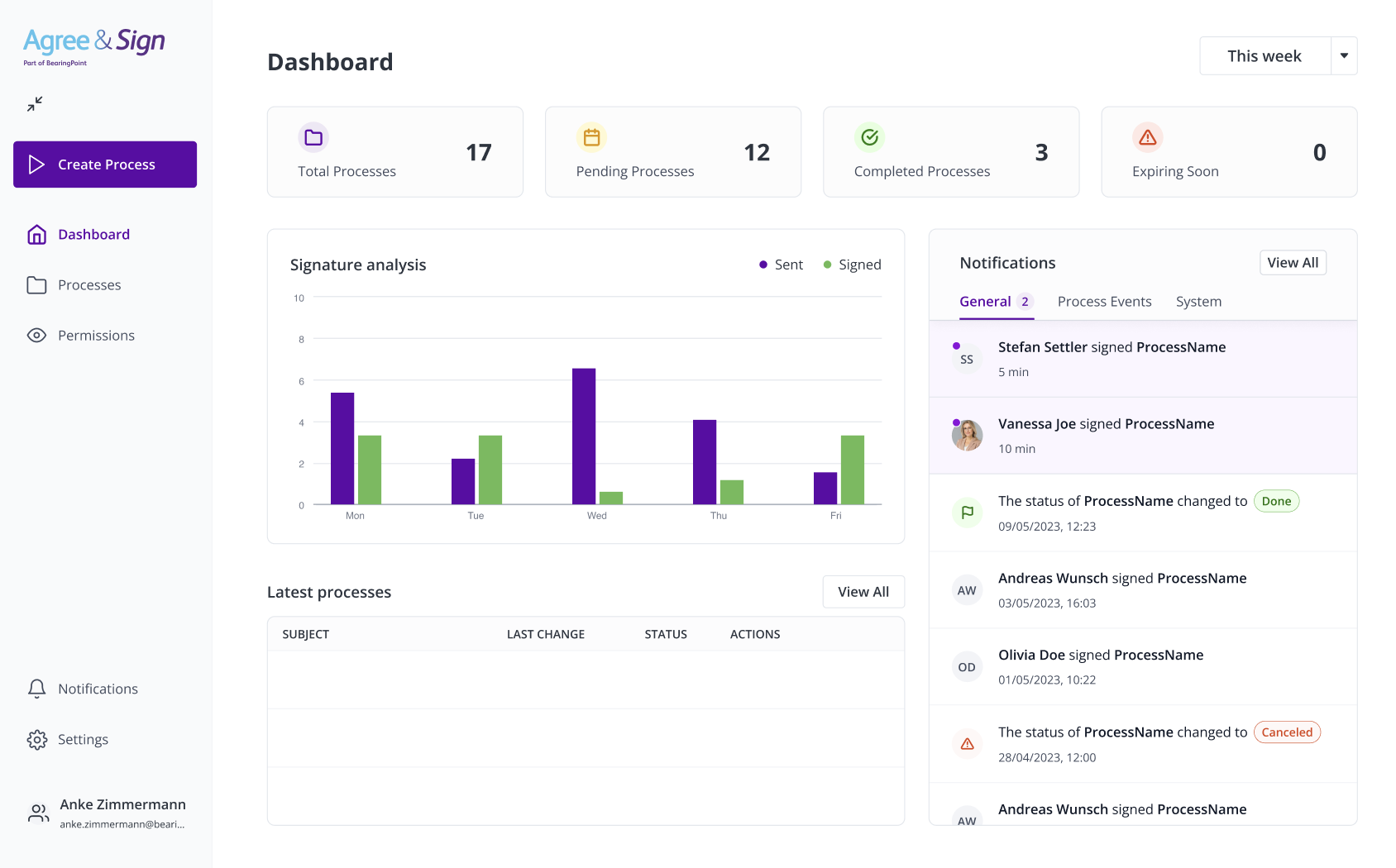Expand the This week dropdown arrow

click(x=1344, y=56)
